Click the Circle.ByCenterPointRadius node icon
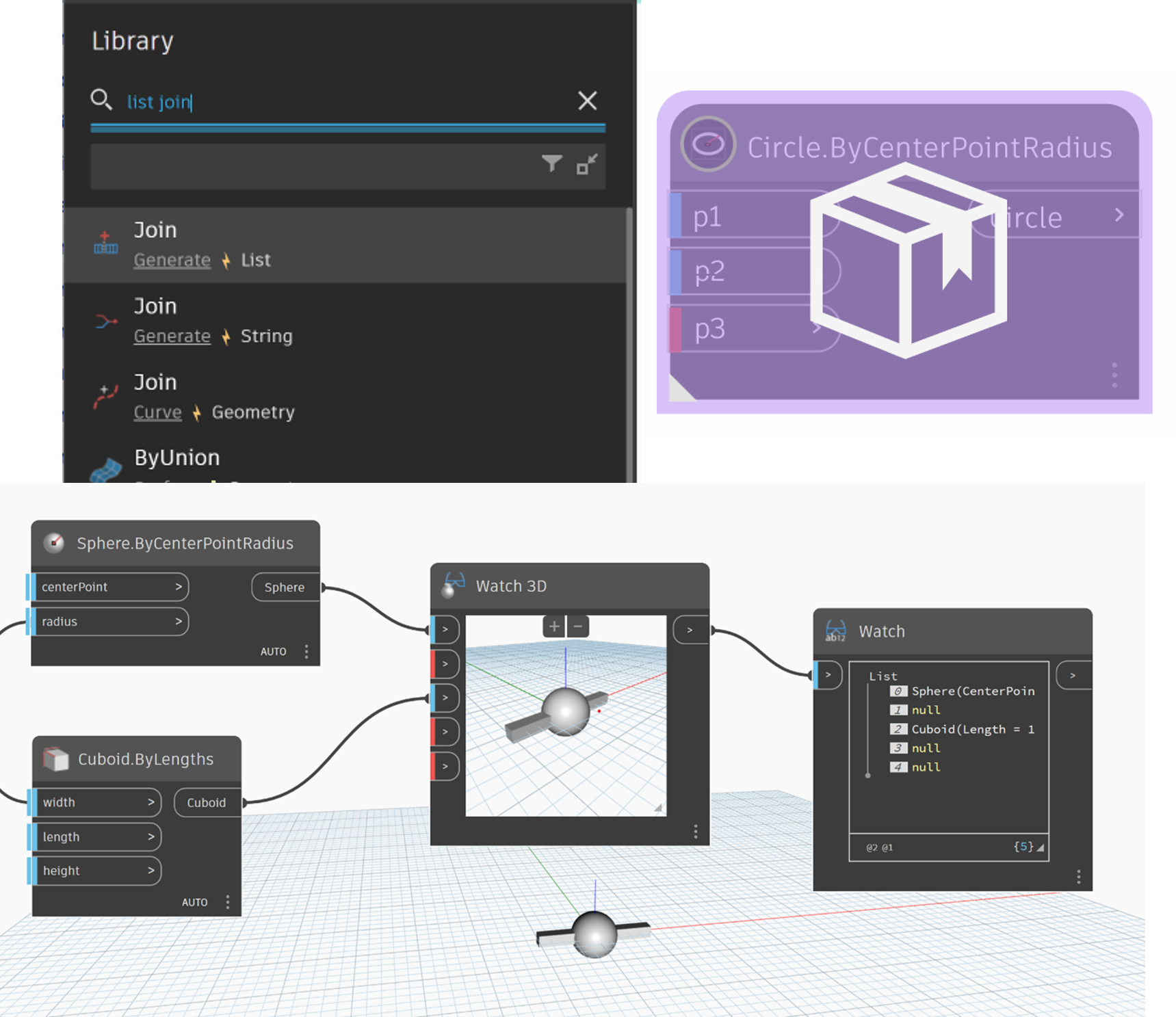The image size is (1176, 1017). (x=708, y=144)
